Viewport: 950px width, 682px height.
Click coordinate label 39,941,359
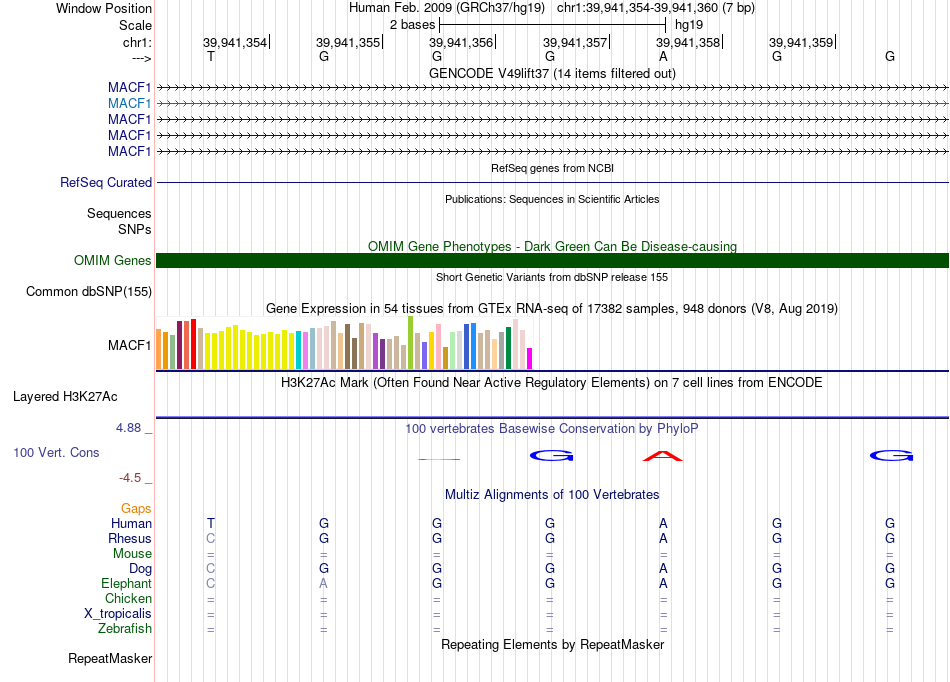pos(801,42)
